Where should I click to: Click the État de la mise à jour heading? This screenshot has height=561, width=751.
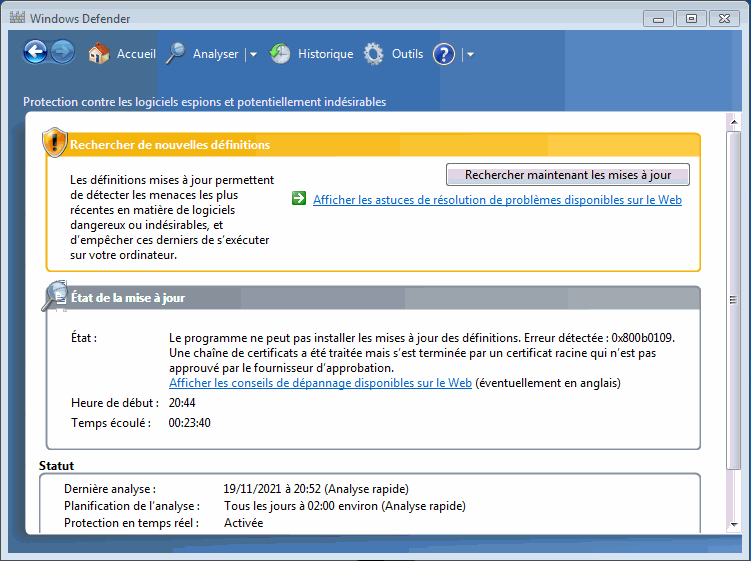pyautogui.click(x=128, y=298)
